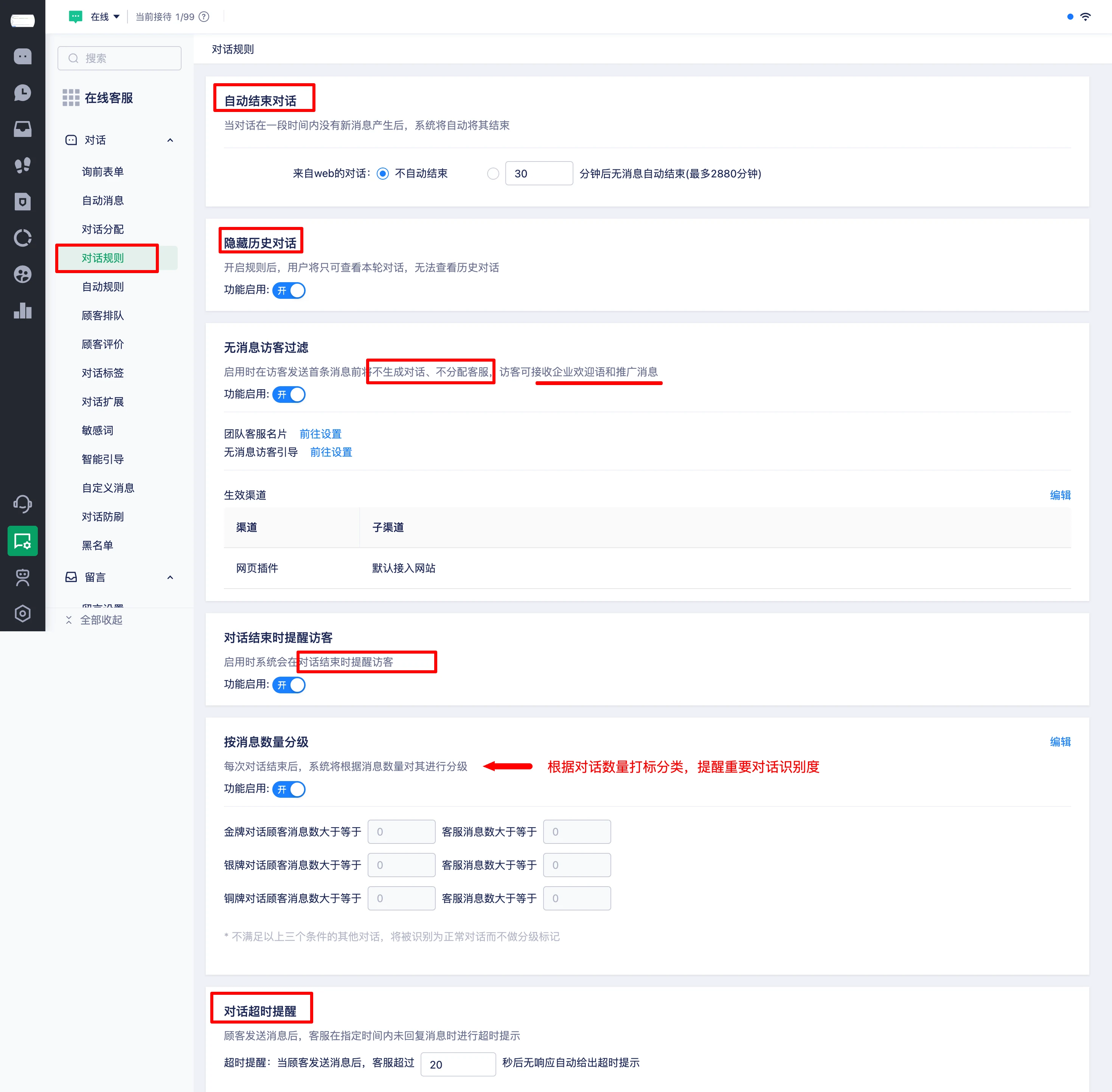Open the 在线 status dropdown
1112x1092 pixels.
tap(105, 17)
